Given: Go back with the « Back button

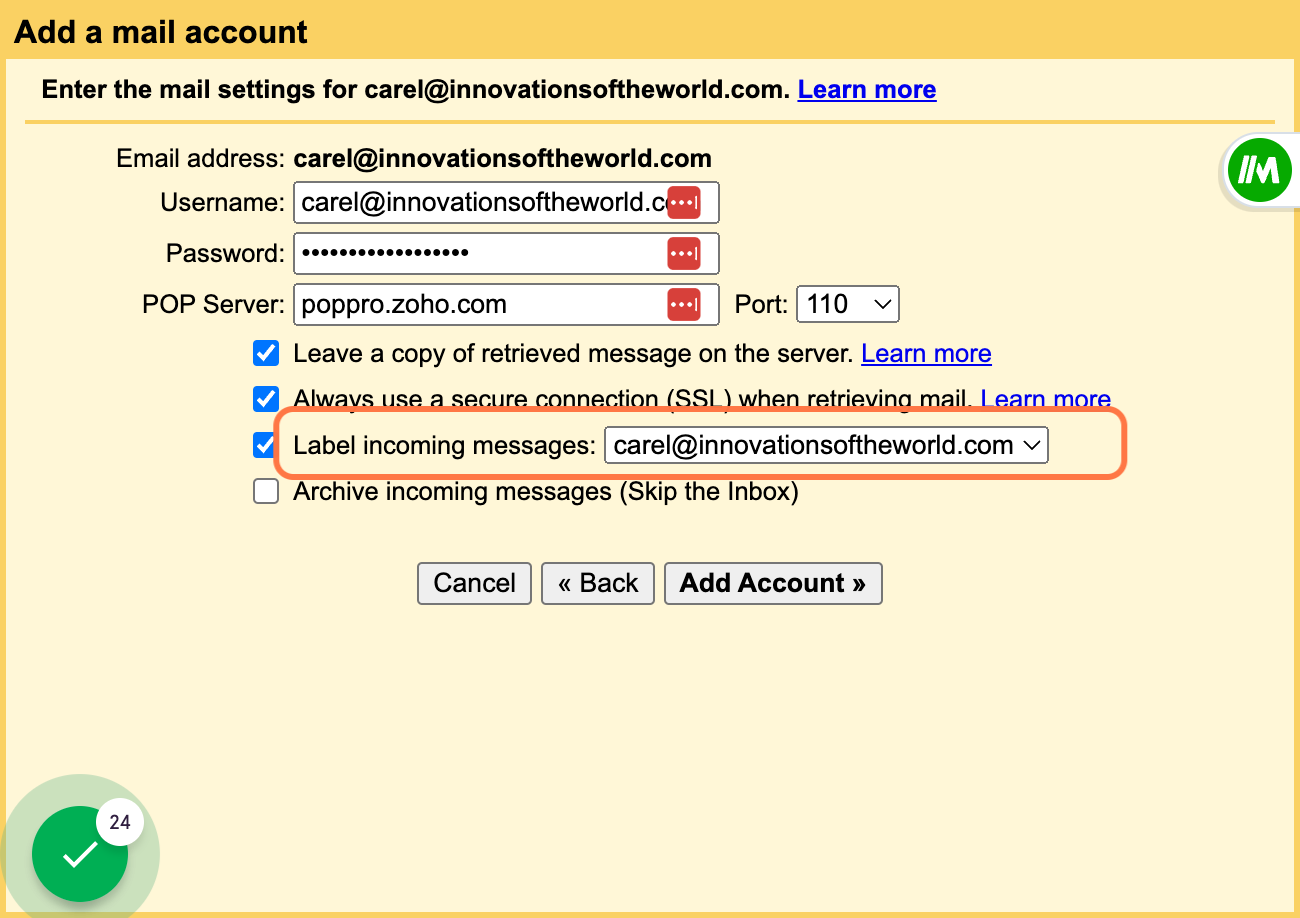Looking at the screenshot, I should tap(598, 583).
